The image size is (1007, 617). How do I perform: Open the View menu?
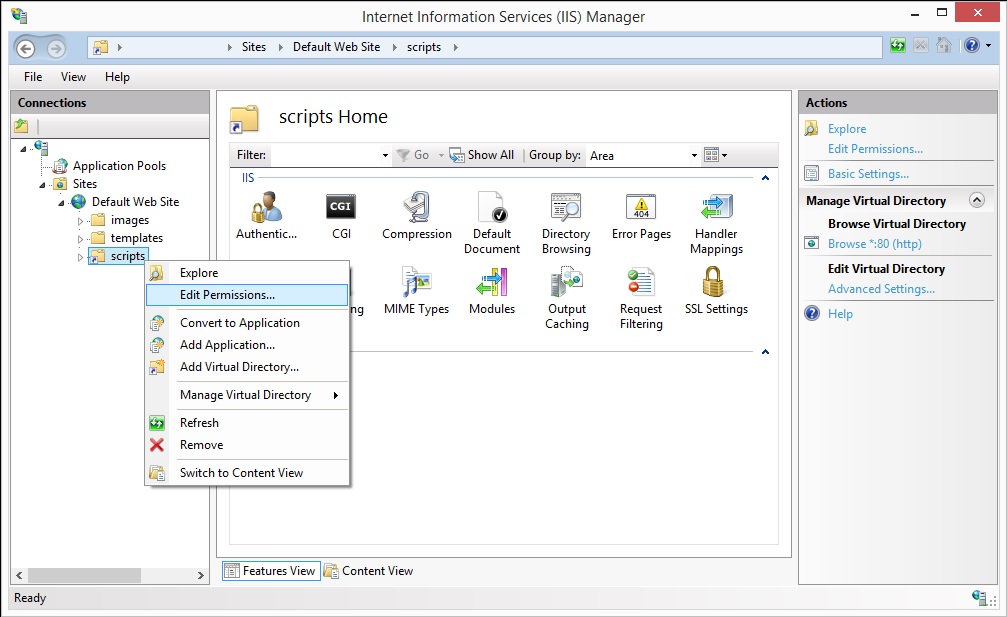[73, 76]
